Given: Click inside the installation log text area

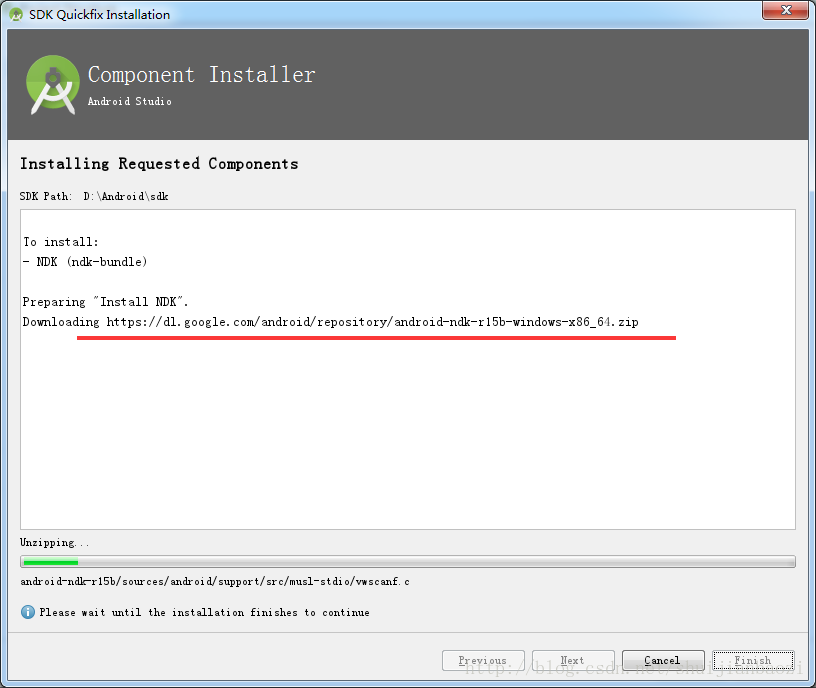Looking at the screenshot, I should 407,370.
